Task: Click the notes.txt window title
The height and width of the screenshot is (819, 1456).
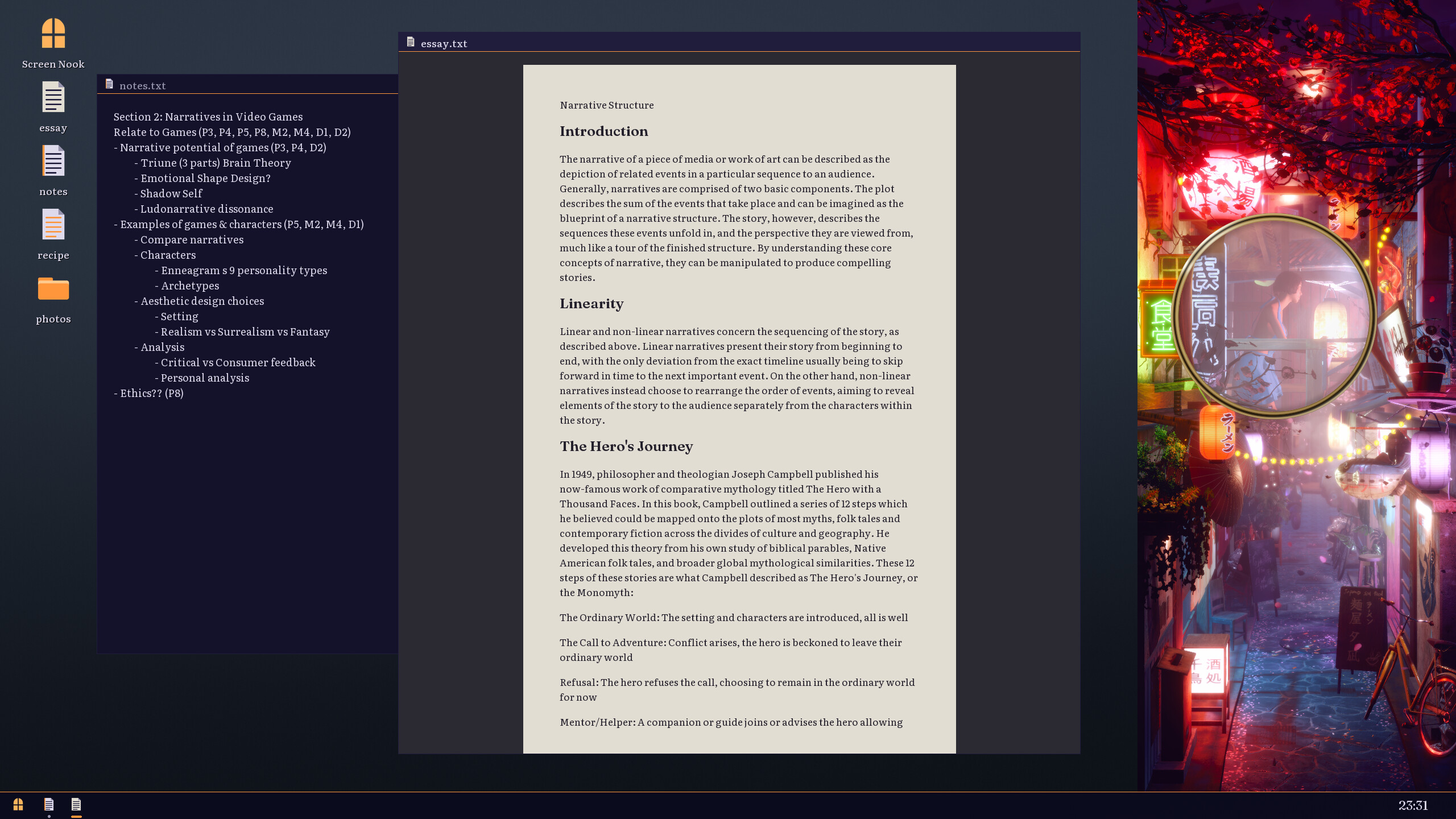Action: coord(142,86)
